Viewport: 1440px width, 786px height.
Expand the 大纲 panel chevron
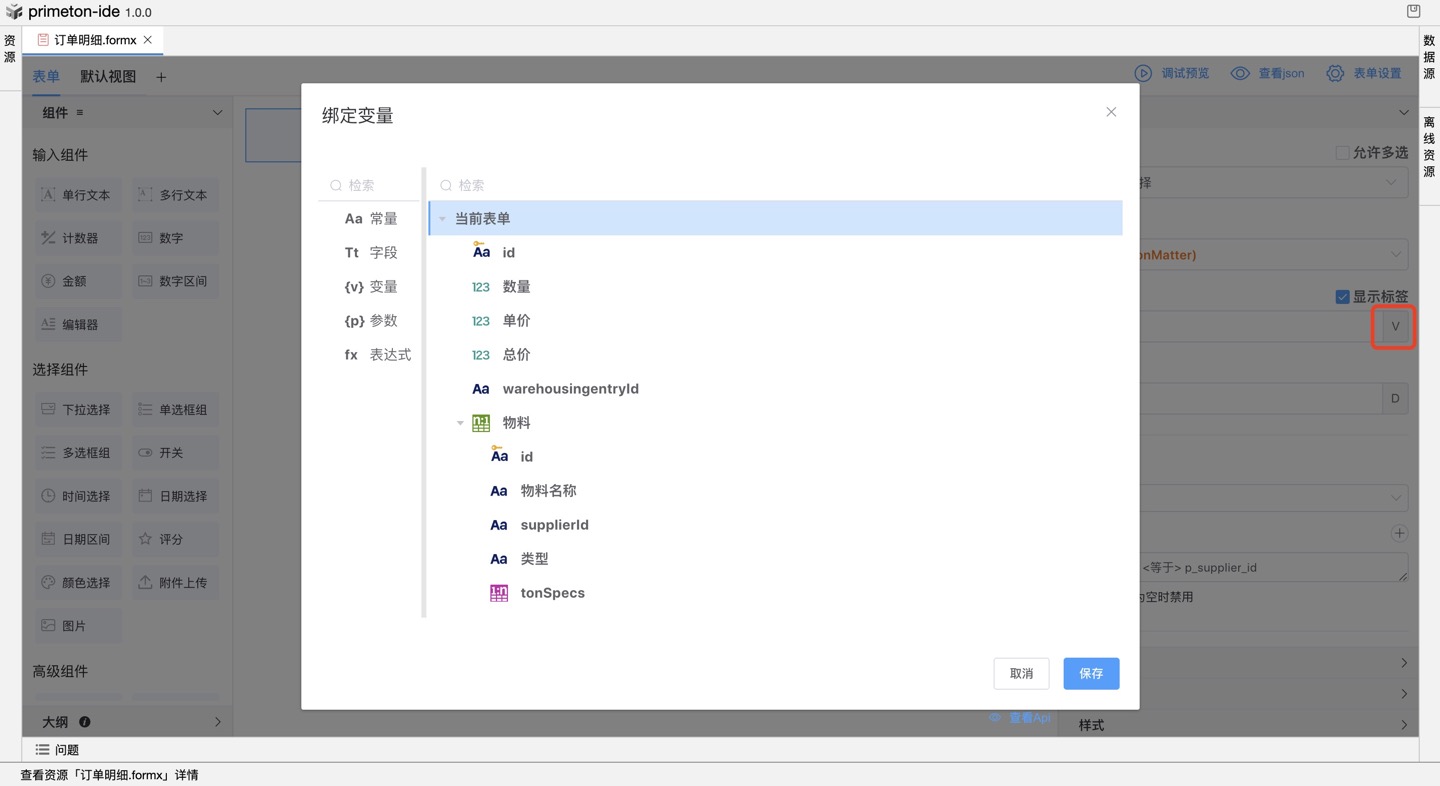(218, 722)
